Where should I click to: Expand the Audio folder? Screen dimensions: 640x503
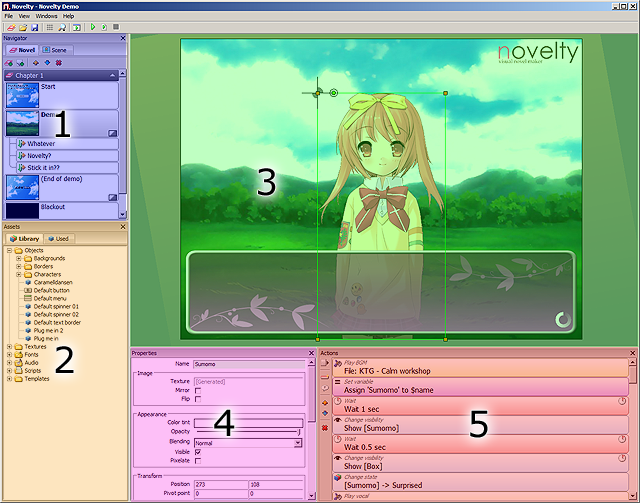pos(9,363)
